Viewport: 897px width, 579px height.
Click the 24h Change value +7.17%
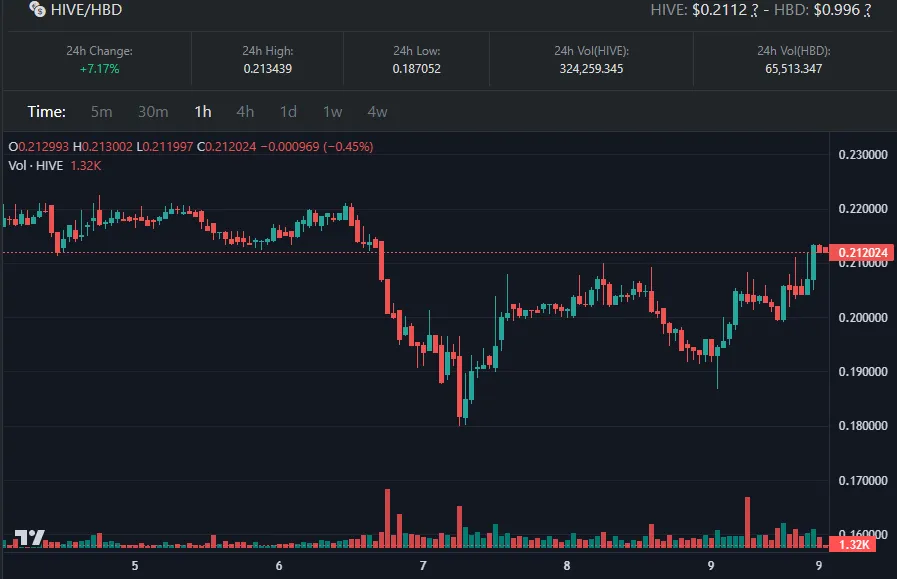tap(100, 69)
